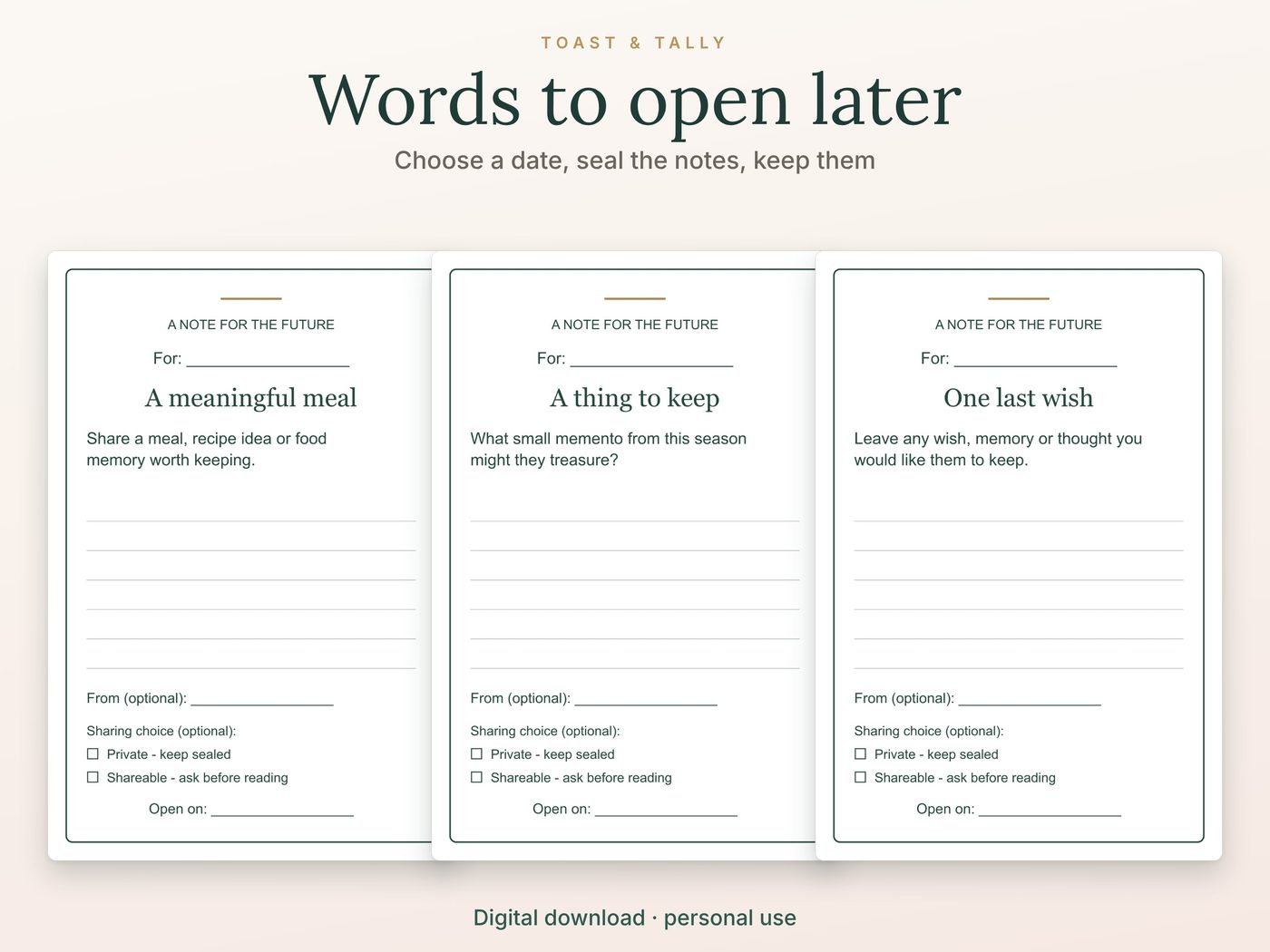Check 'Shareable - ask before reading' on thing to keep card

[476, 778]
